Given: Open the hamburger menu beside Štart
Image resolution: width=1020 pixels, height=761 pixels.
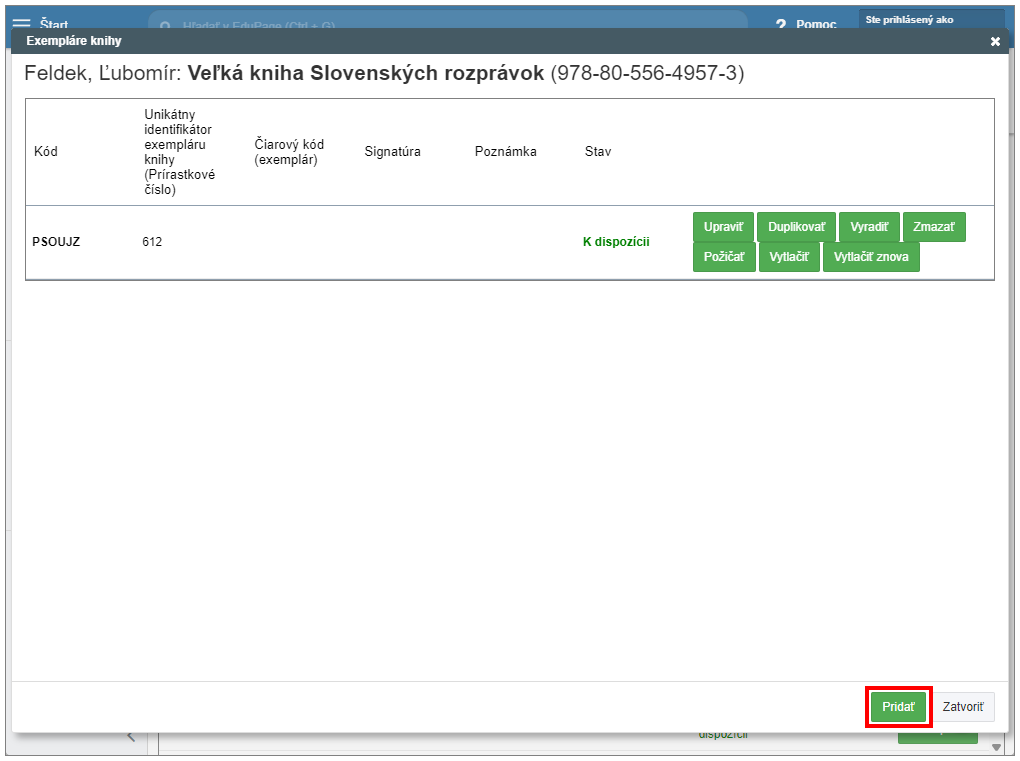Looking at the screenshot, I should (21, 22).
